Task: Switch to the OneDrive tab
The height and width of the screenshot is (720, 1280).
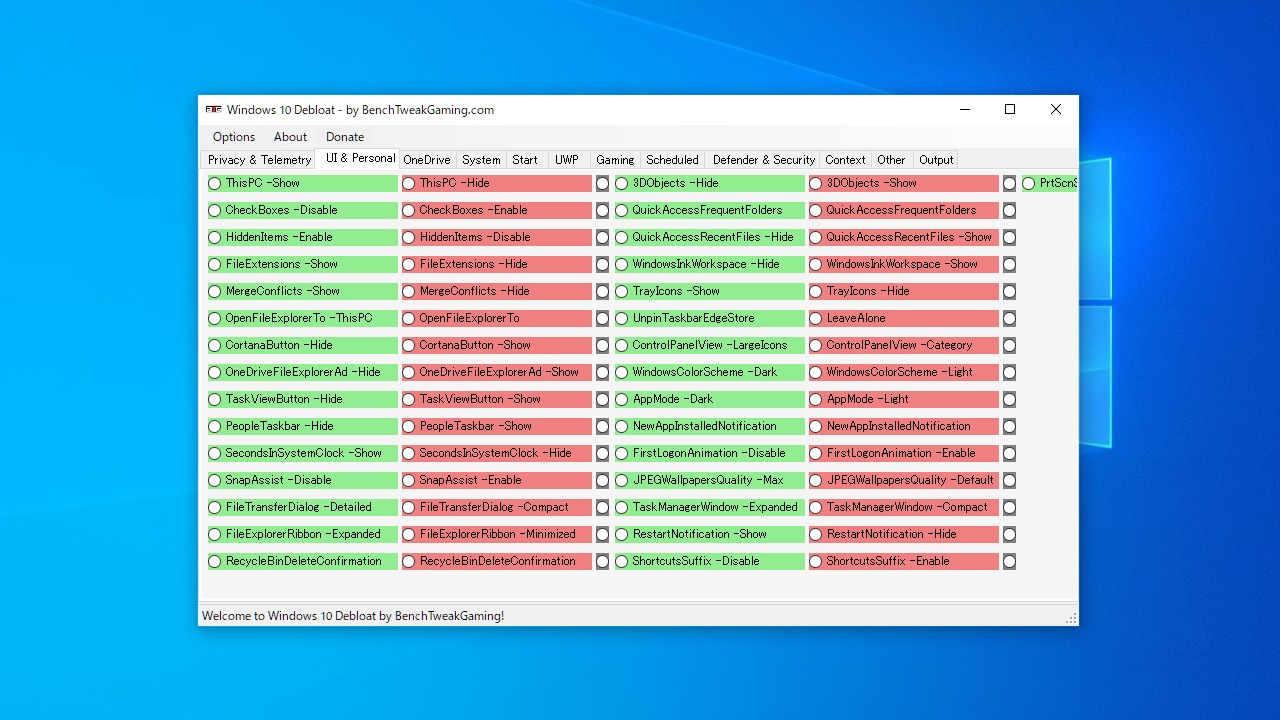Action: click(x=427, y=160)
